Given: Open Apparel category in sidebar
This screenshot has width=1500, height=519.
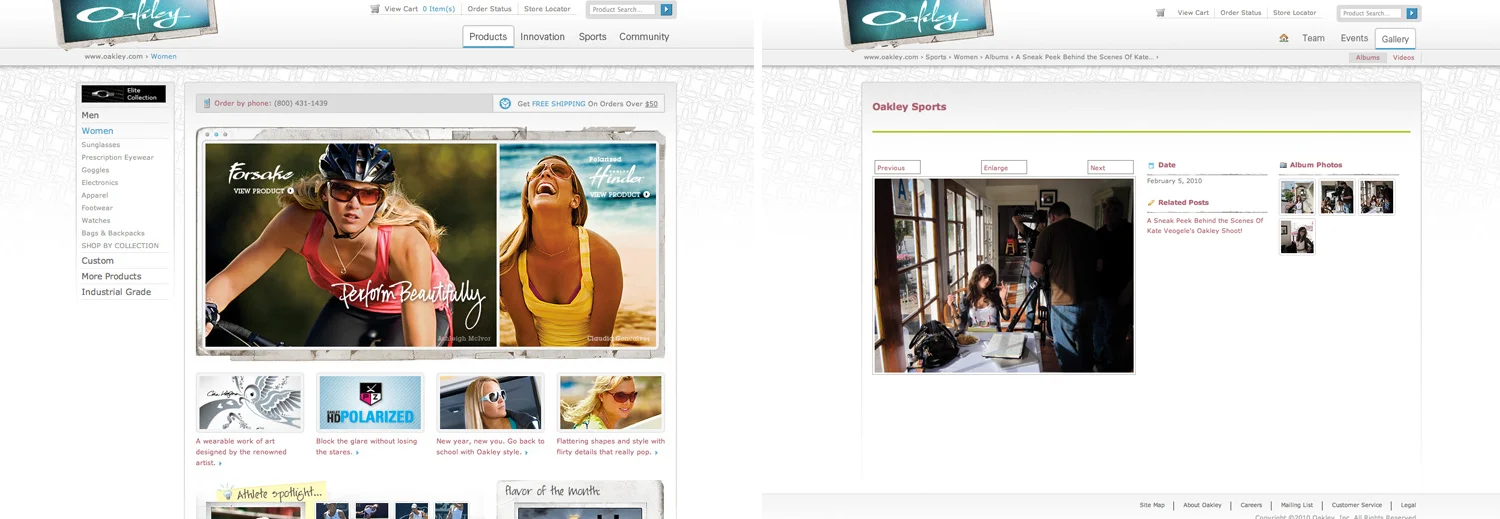Looking at the screenshot, I should (95, 196).
